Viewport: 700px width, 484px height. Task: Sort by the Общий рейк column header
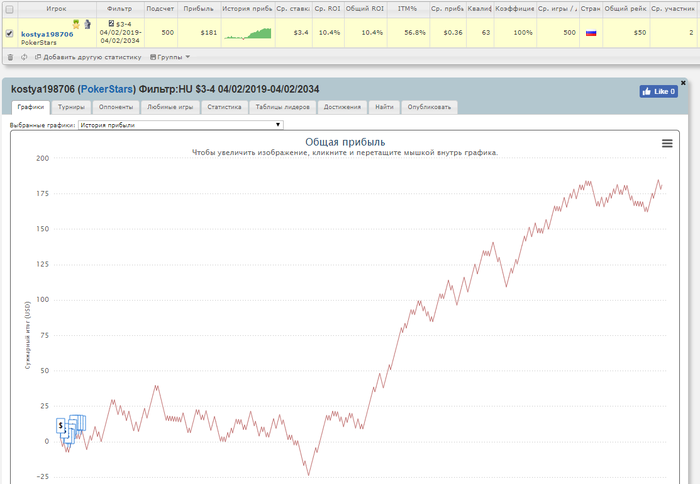tap(625, 8)
